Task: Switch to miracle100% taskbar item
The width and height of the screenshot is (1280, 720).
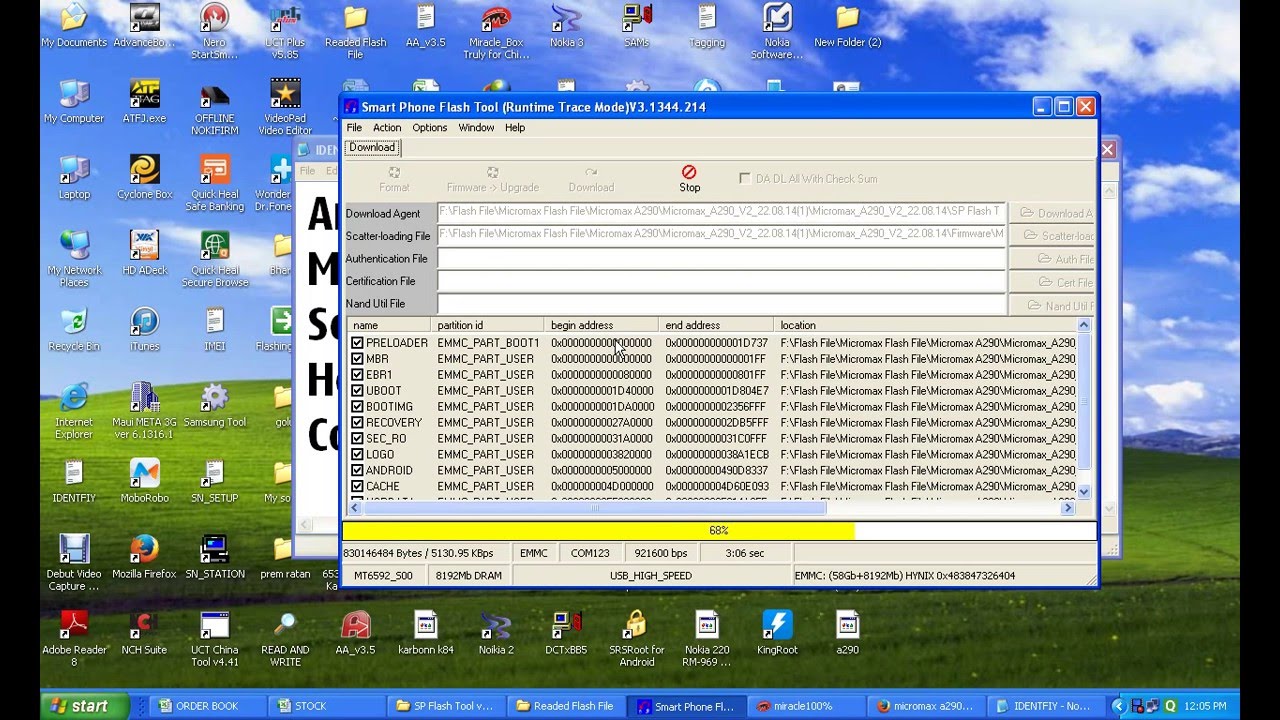Action: (806, 706)
